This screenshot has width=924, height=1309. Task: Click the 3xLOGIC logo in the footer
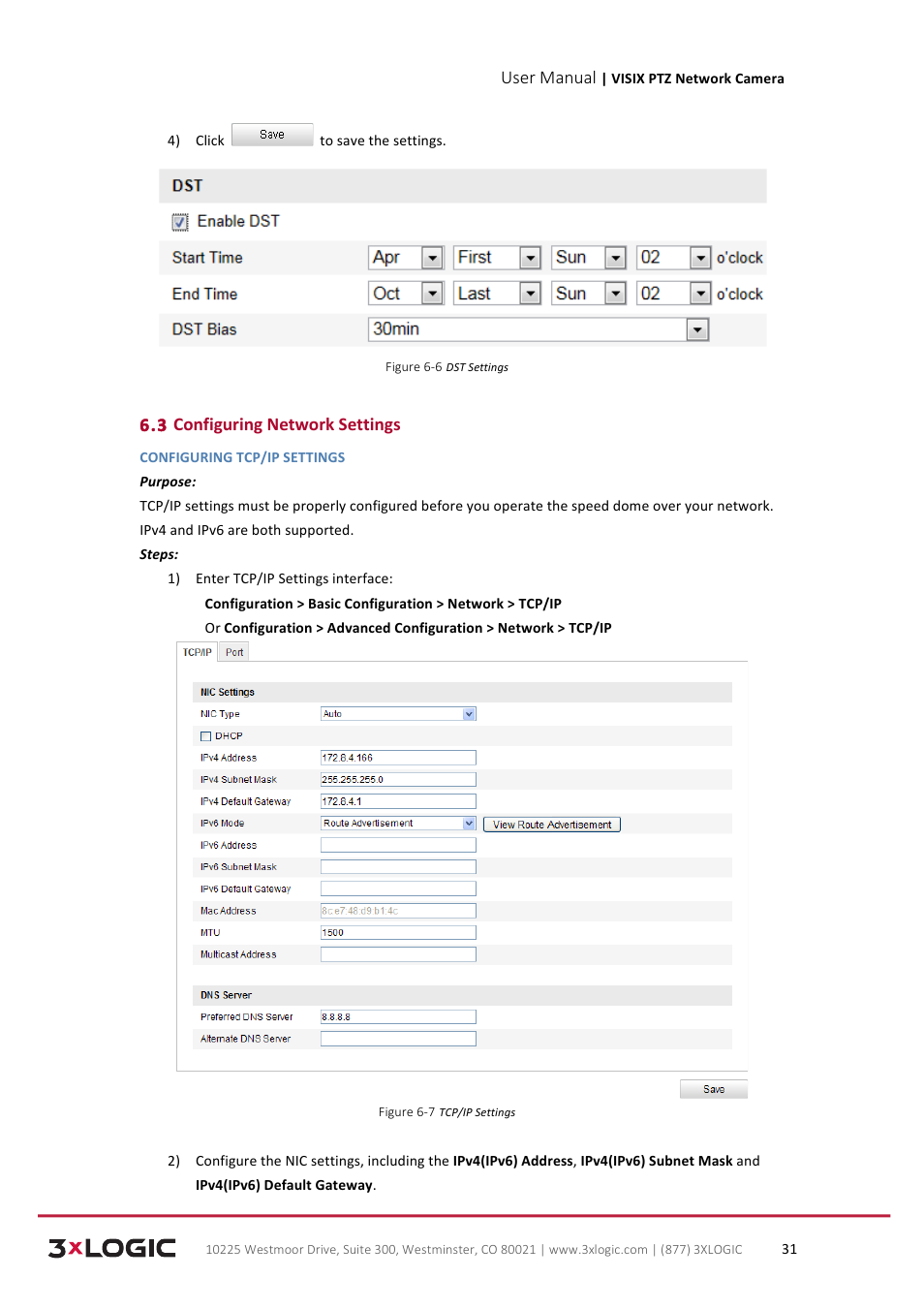click(x=112, y=1248)
